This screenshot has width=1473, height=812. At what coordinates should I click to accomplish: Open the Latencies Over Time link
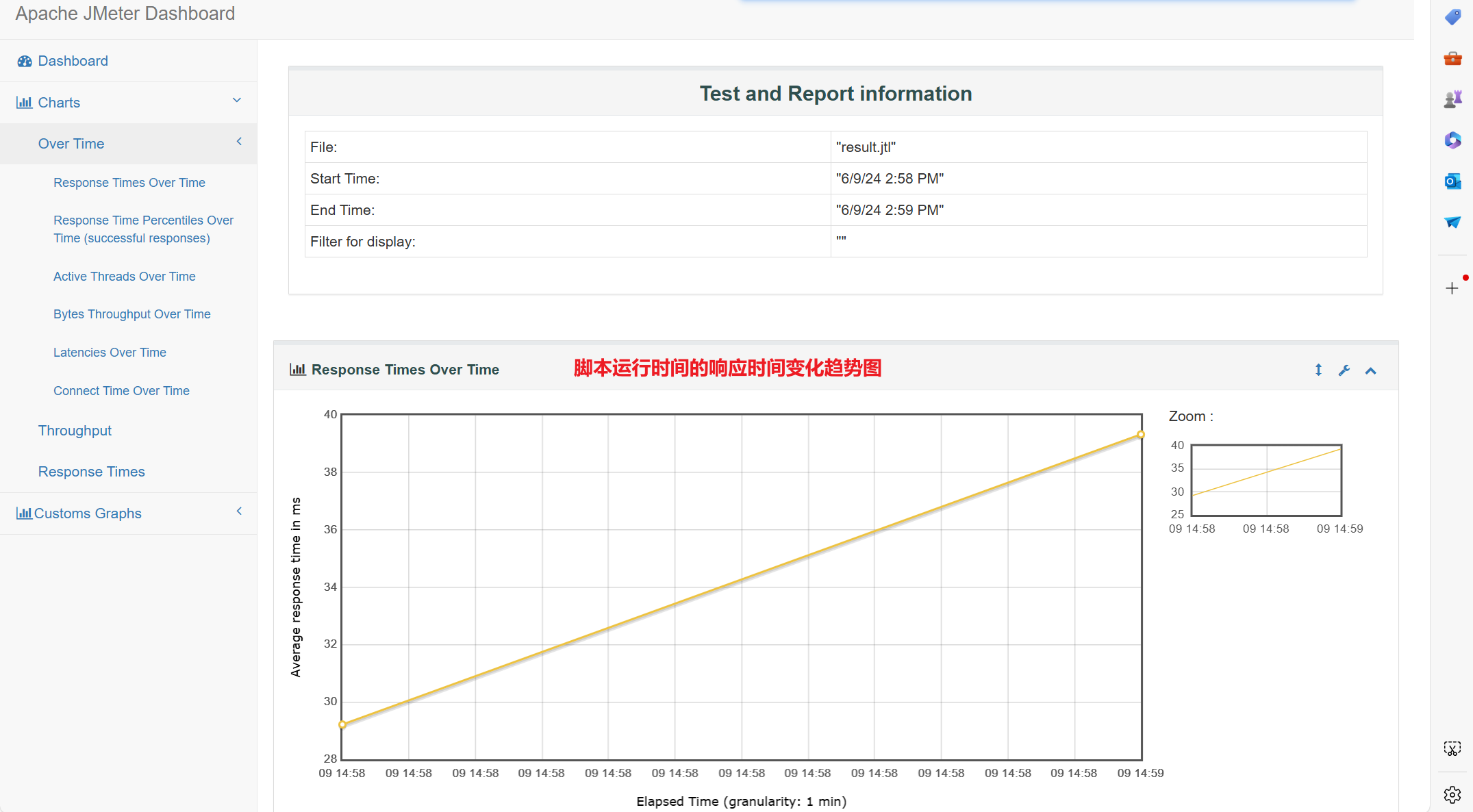coord(110,353)
